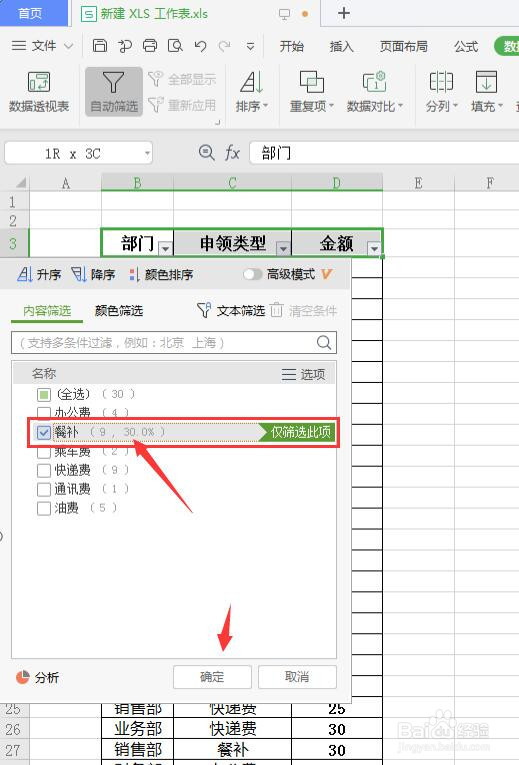
Task: Click the filter search input field
Action: click(174, 342)
